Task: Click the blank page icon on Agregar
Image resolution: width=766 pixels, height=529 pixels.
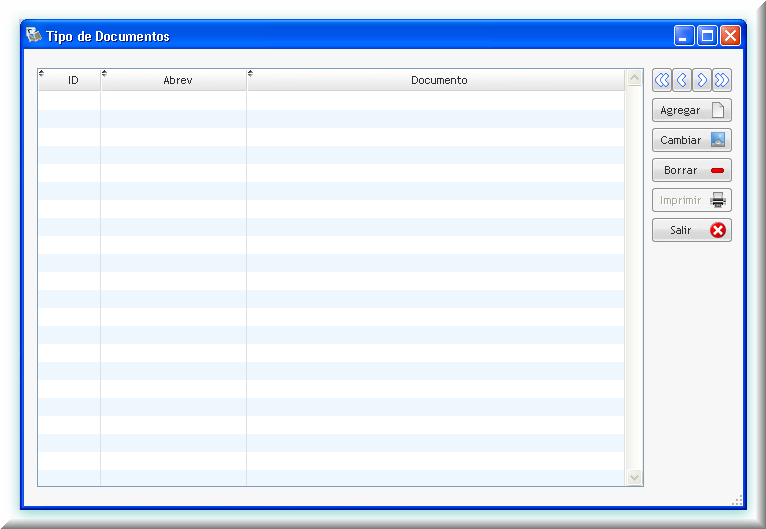Action: (x=718, y=110)
